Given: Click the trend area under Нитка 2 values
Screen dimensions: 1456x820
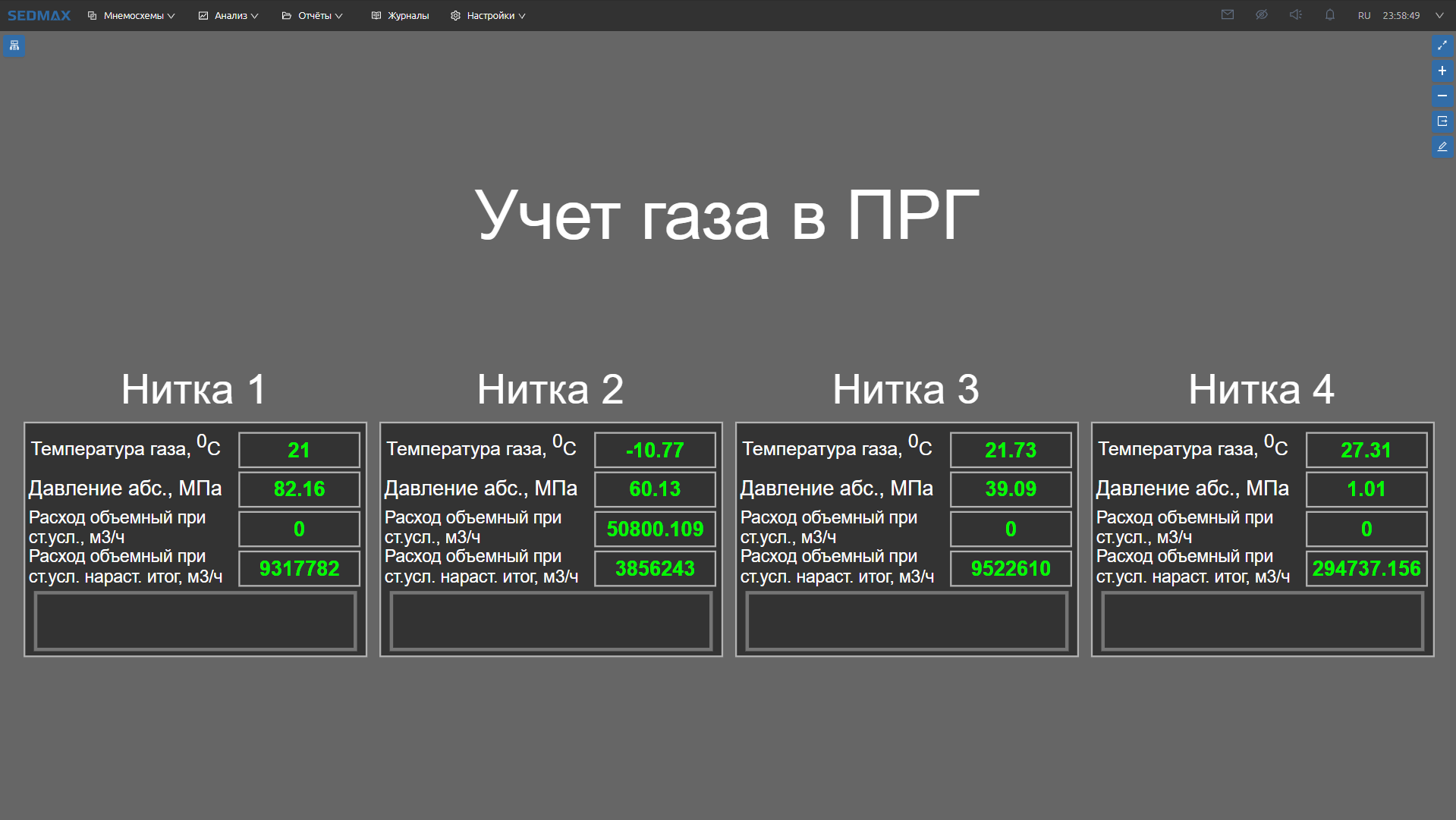Looking at the screenshot, I should point(550,620).
